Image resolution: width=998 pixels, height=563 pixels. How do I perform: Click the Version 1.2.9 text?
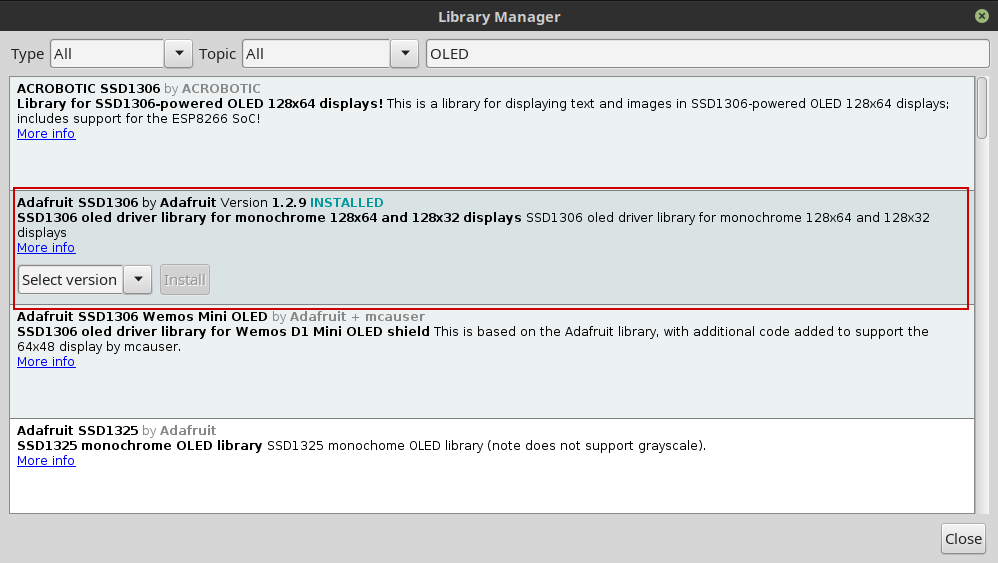(x=263, y=202)
